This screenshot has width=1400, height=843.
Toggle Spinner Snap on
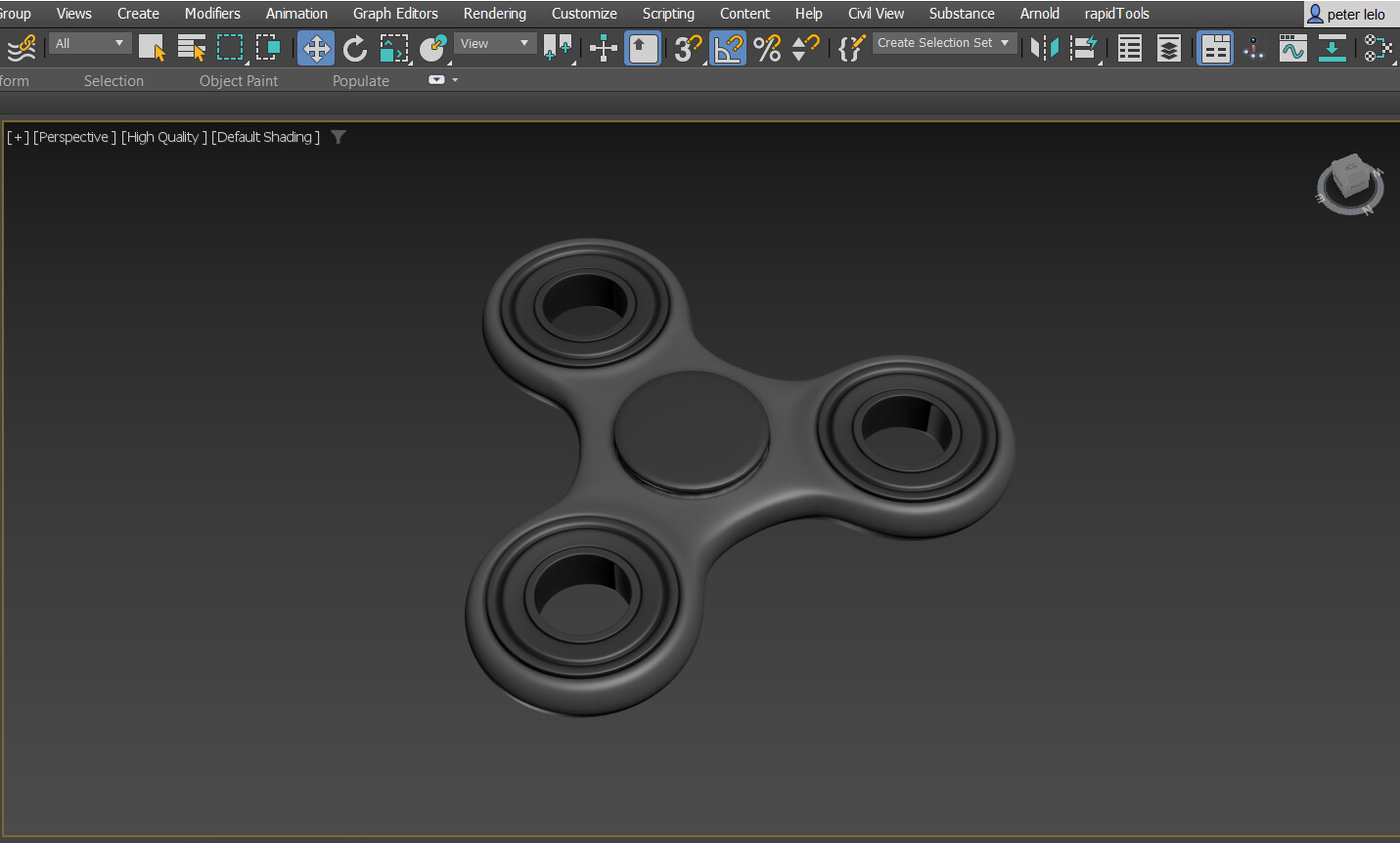click(805, 47)
